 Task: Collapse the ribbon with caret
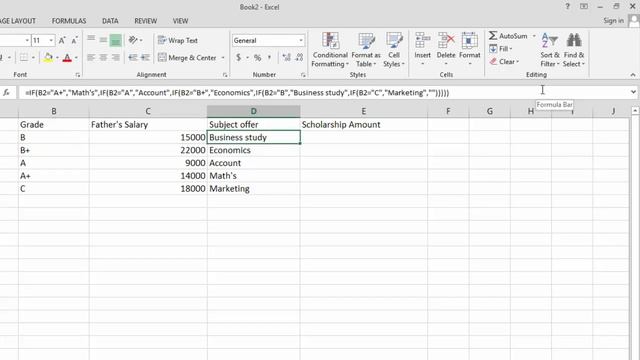pos(633,75)
